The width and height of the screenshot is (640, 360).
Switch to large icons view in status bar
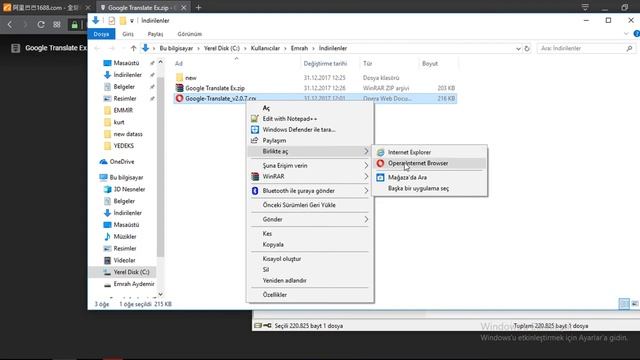click(635, 304)
